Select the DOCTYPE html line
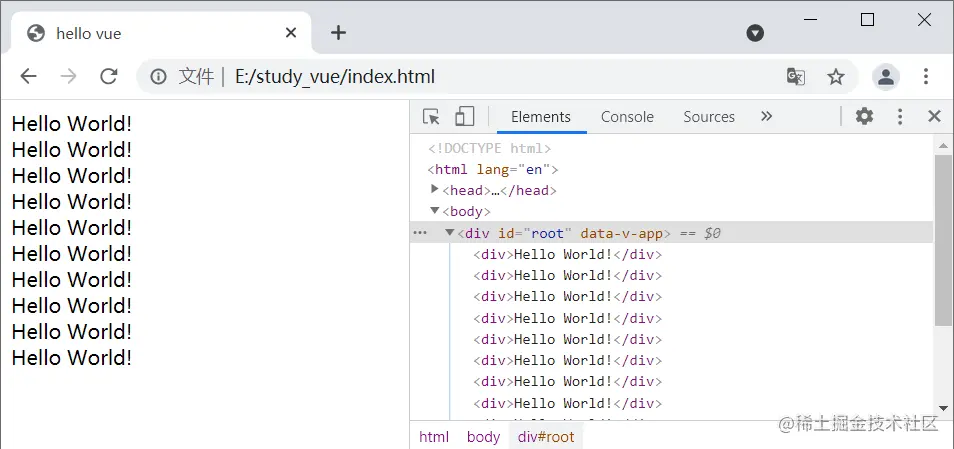 (489, 148)
